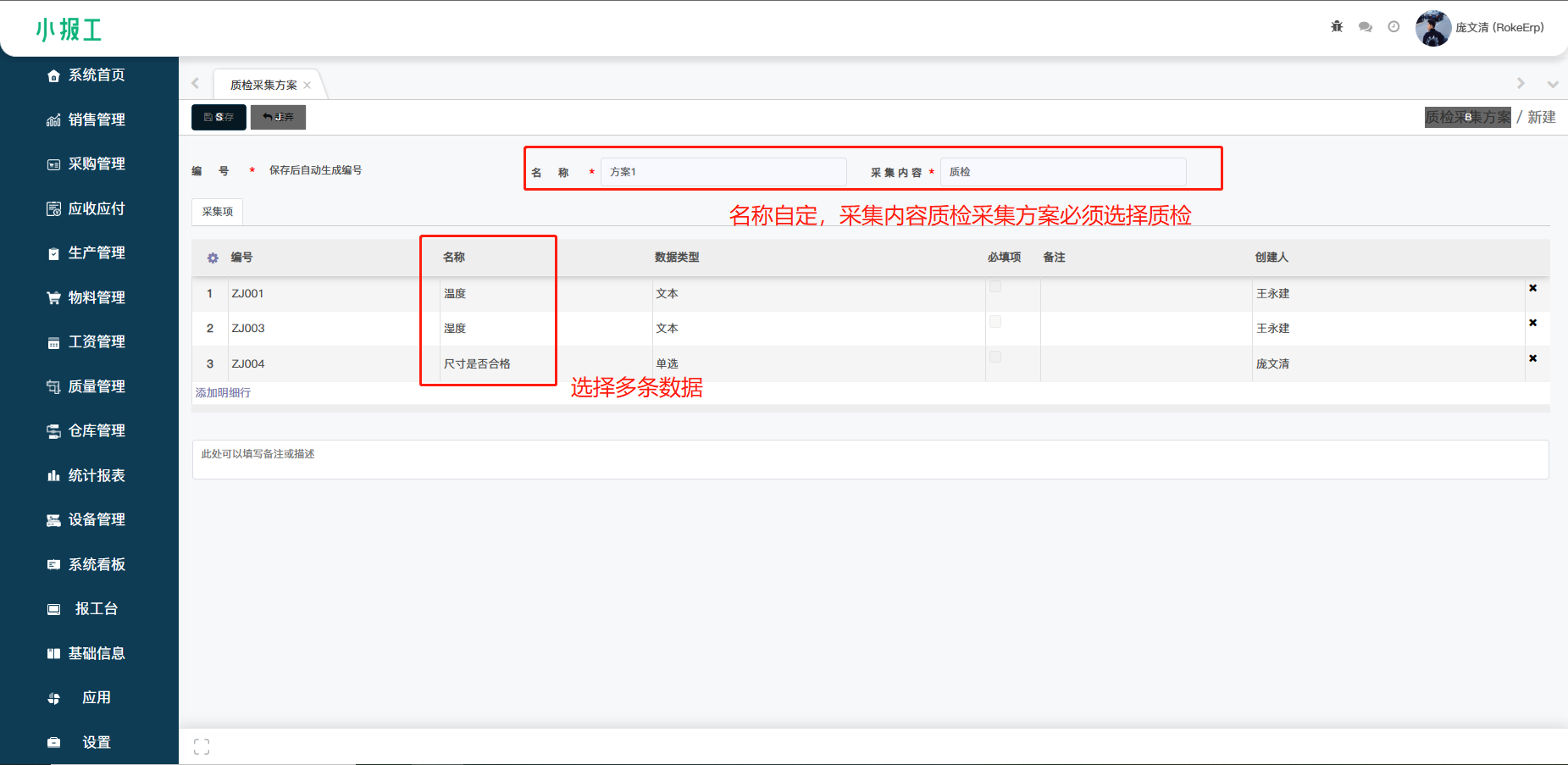This screenshot has height=765, width=1568.
Task: Click the bug report icon in header
Action: click(1337, 27)
